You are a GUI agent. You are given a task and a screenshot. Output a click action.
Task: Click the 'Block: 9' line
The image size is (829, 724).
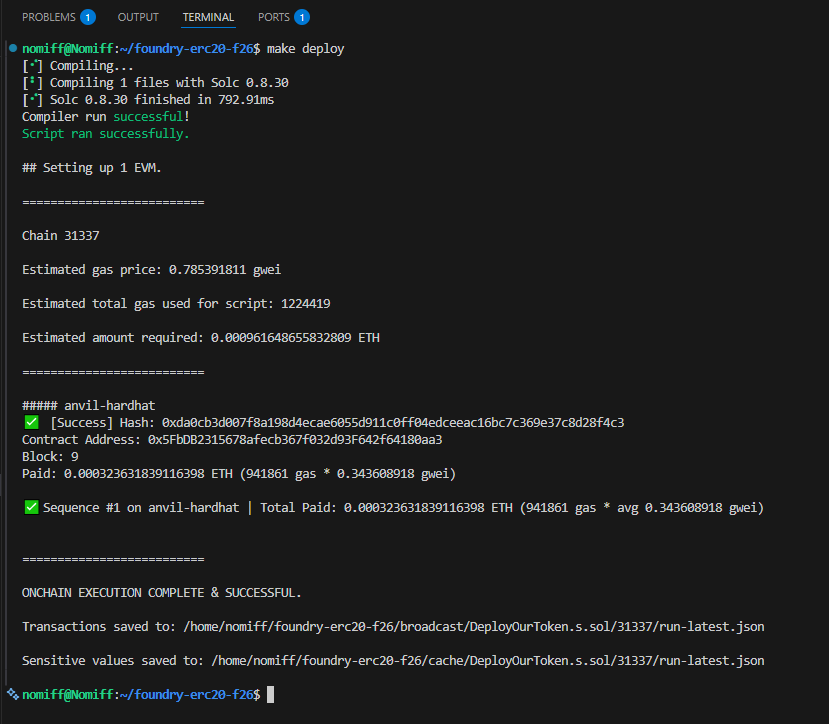click(50, 456)
